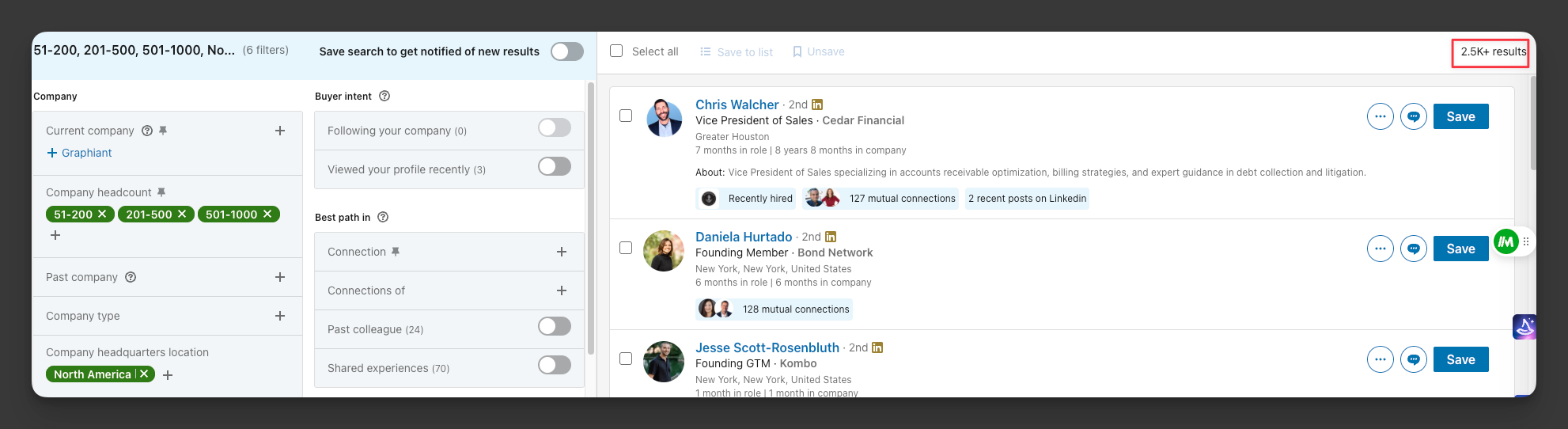Screen dimensions: 1568x429
Task: Enable Viewed your profile recently filter
Action: (x=555, y=166)
